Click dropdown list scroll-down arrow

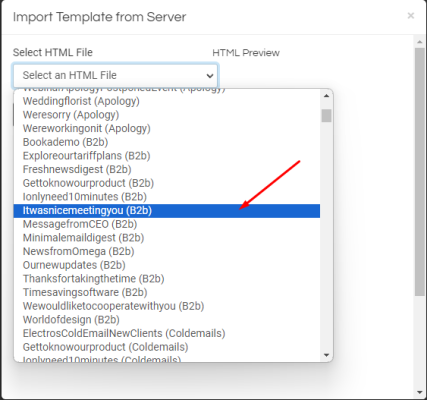326,355
